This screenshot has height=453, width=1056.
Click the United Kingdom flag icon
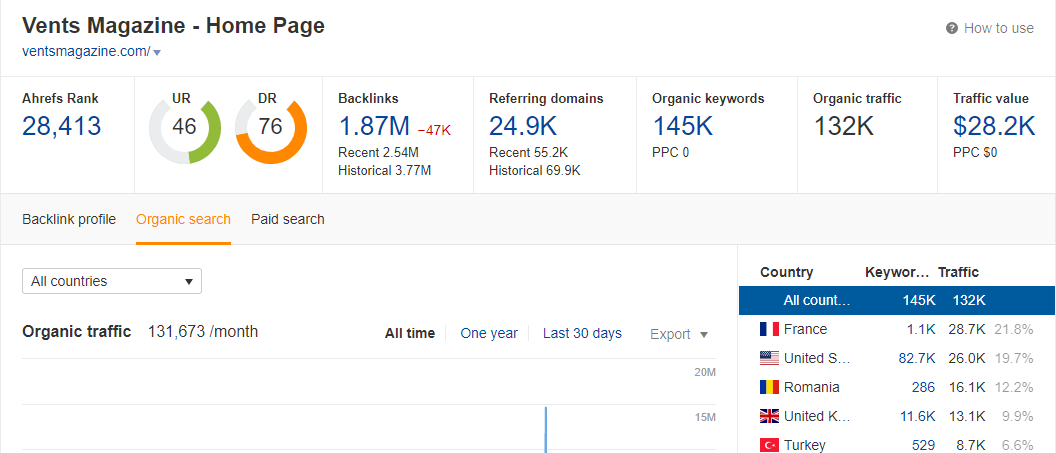pos(769,416)
